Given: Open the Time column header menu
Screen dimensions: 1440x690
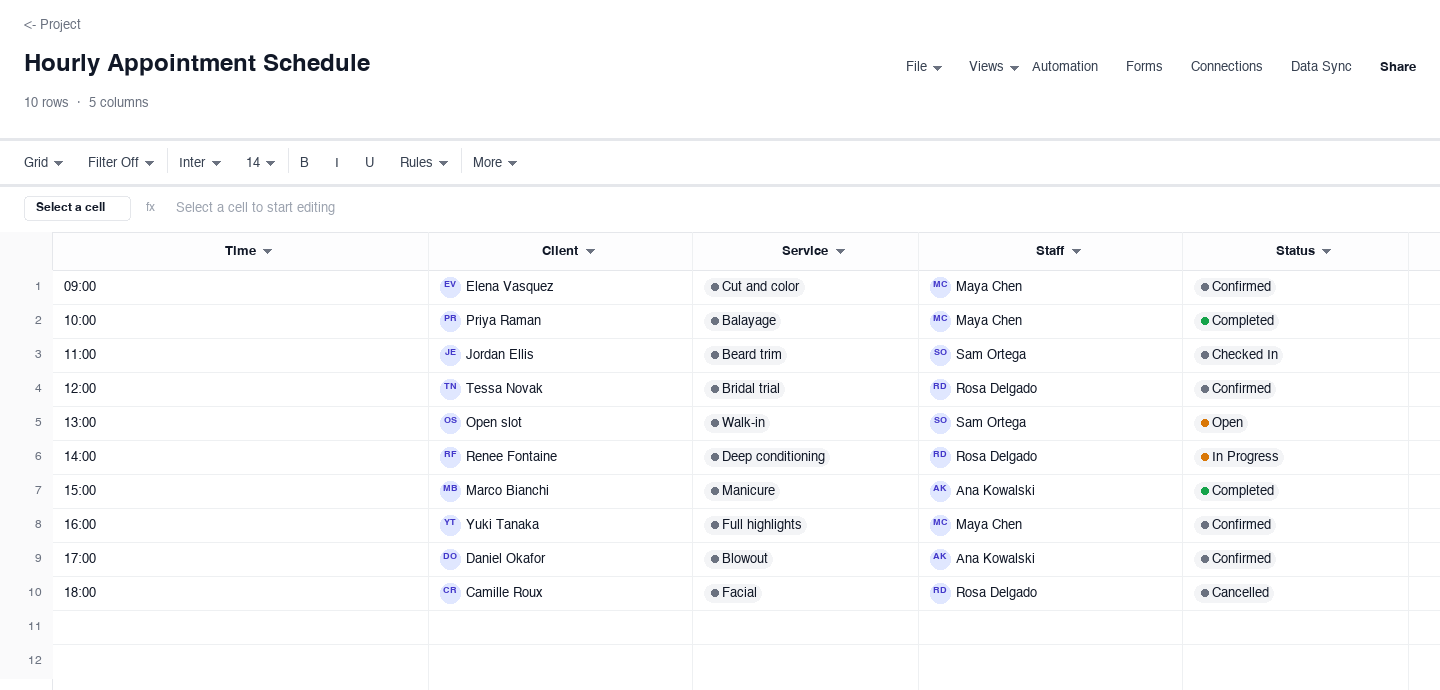Looking at the screenshot, I should tap(268, 251).
